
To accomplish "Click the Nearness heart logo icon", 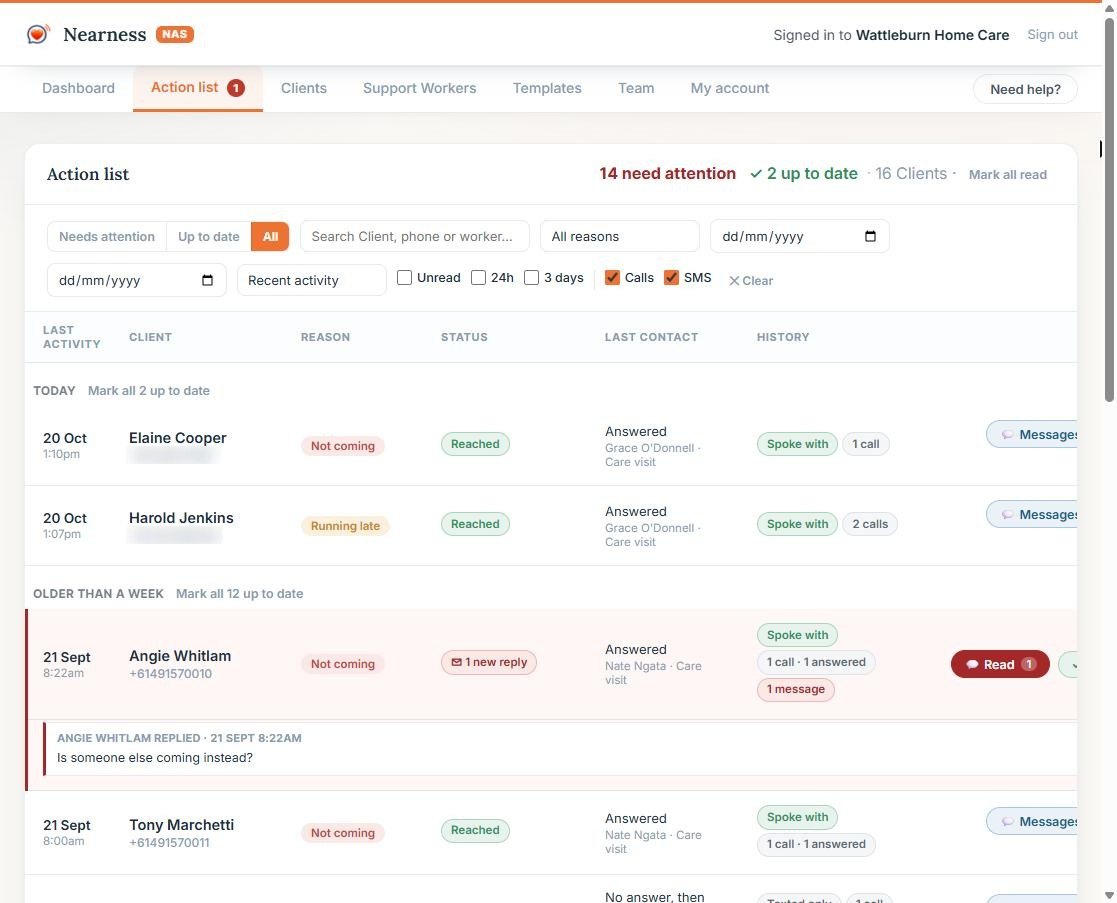I will point(38,34).
